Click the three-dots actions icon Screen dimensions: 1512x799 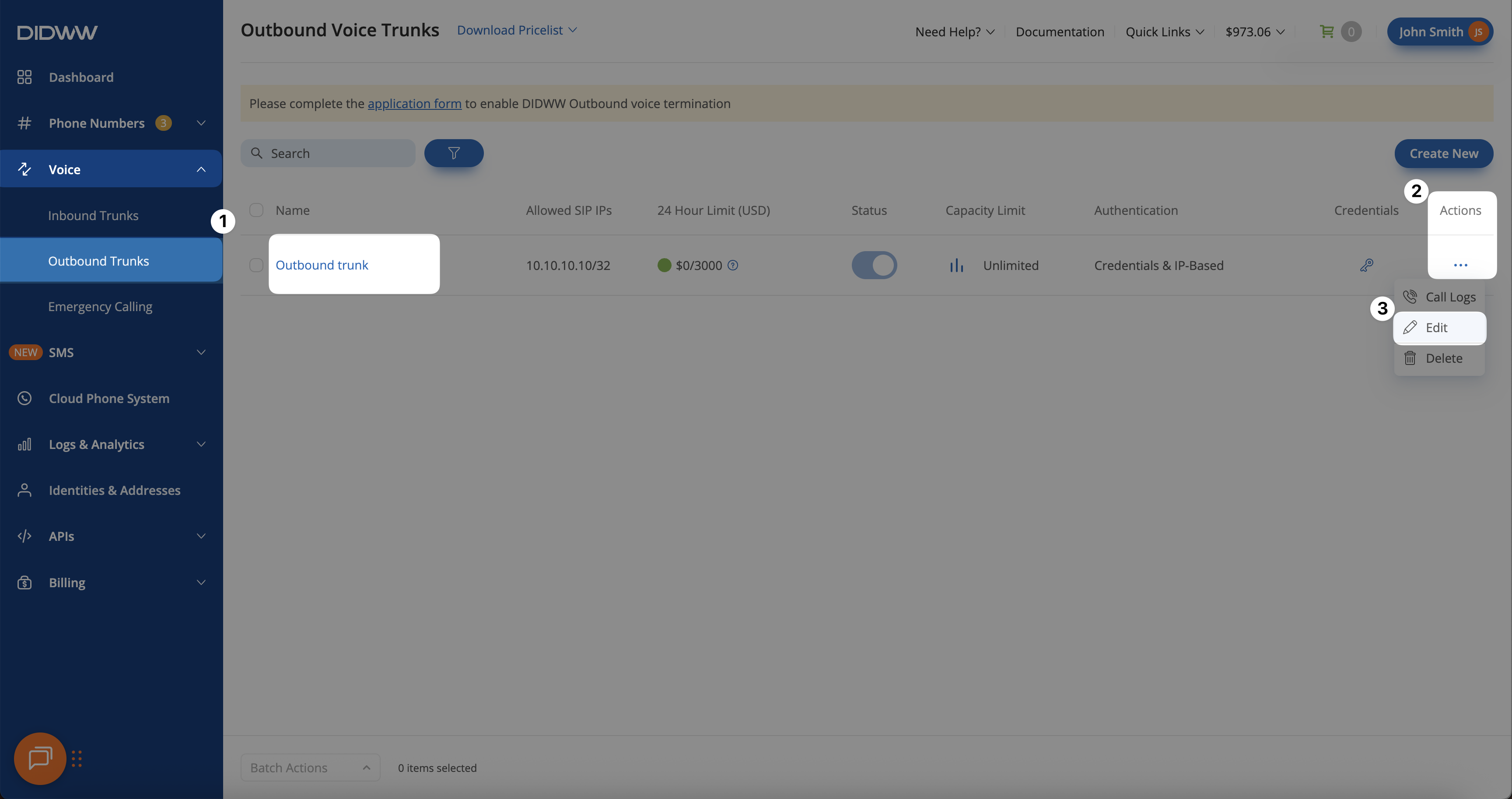click(x=1460, y=265)
